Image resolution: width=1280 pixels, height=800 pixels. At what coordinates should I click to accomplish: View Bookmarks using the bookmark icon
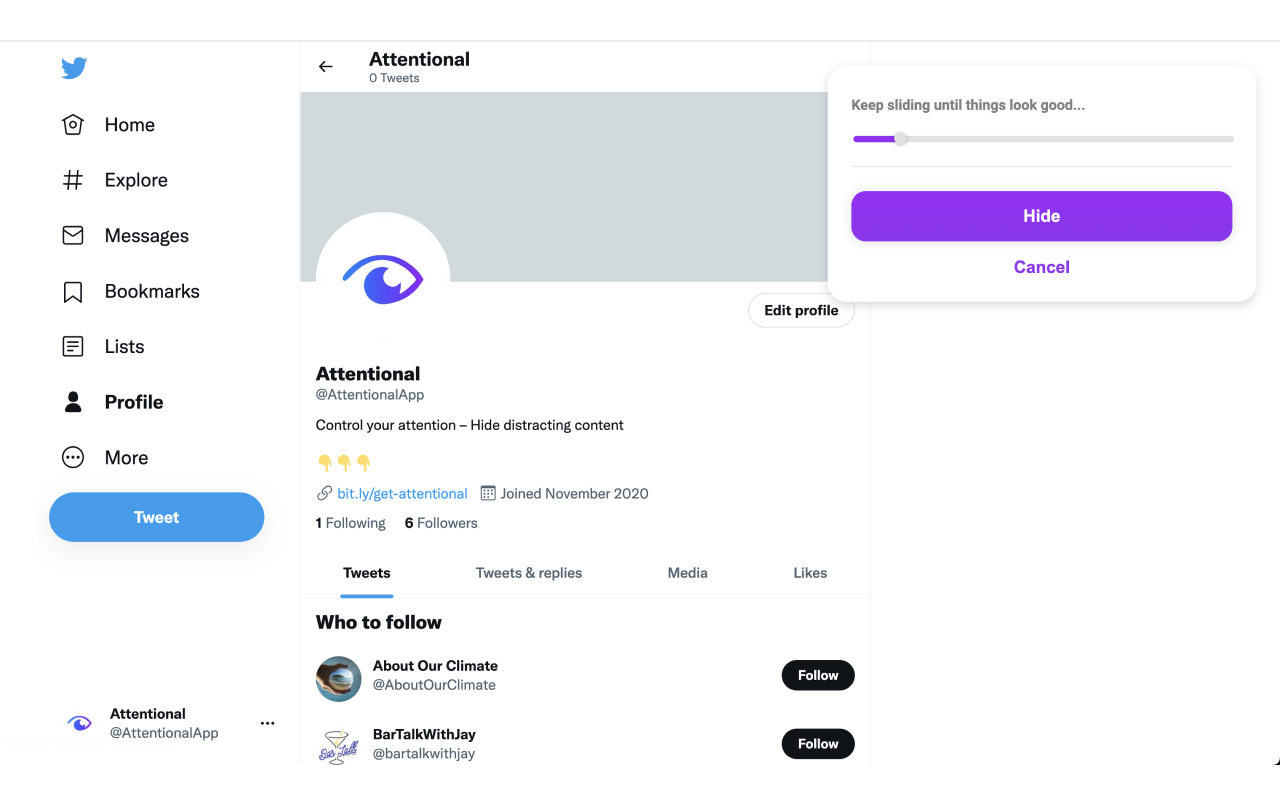(72, 291)
